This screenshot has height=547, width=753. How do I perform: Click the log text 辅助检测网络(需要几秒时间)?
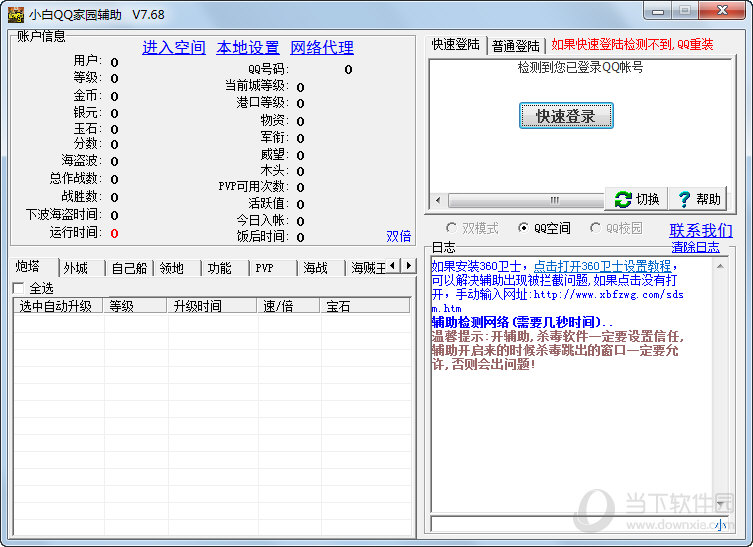click(x=522, y=322)
